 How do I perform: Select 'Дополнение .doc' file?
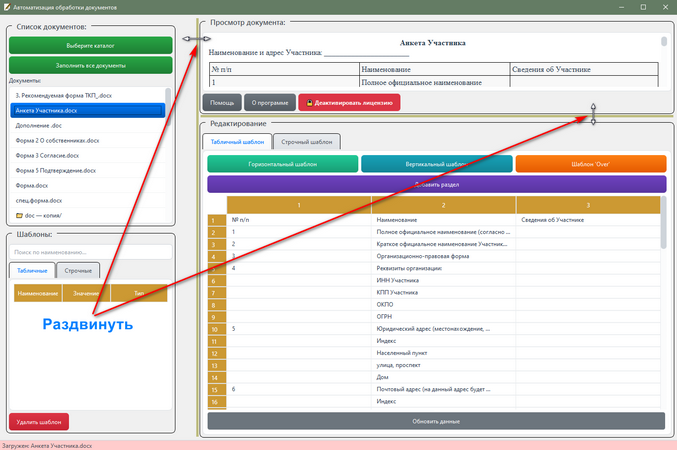point(88,126)
